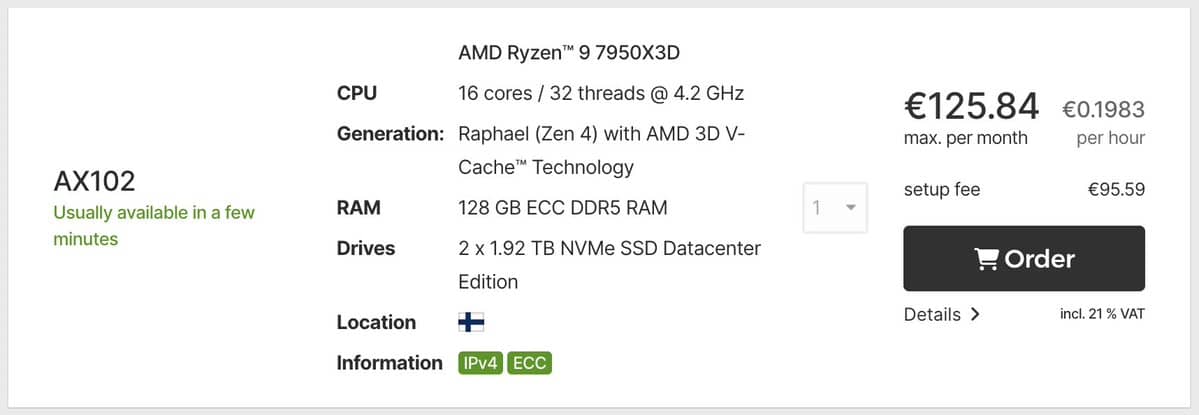Click the €0.1983 per hour price
This screenshot has width=1199, height=415.
pyautogui.click(x=1103, y=109)
